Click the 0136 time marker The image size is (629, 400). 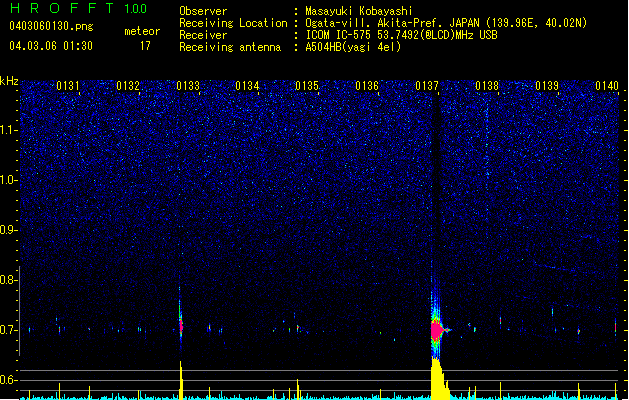click(x=367, y=86)
